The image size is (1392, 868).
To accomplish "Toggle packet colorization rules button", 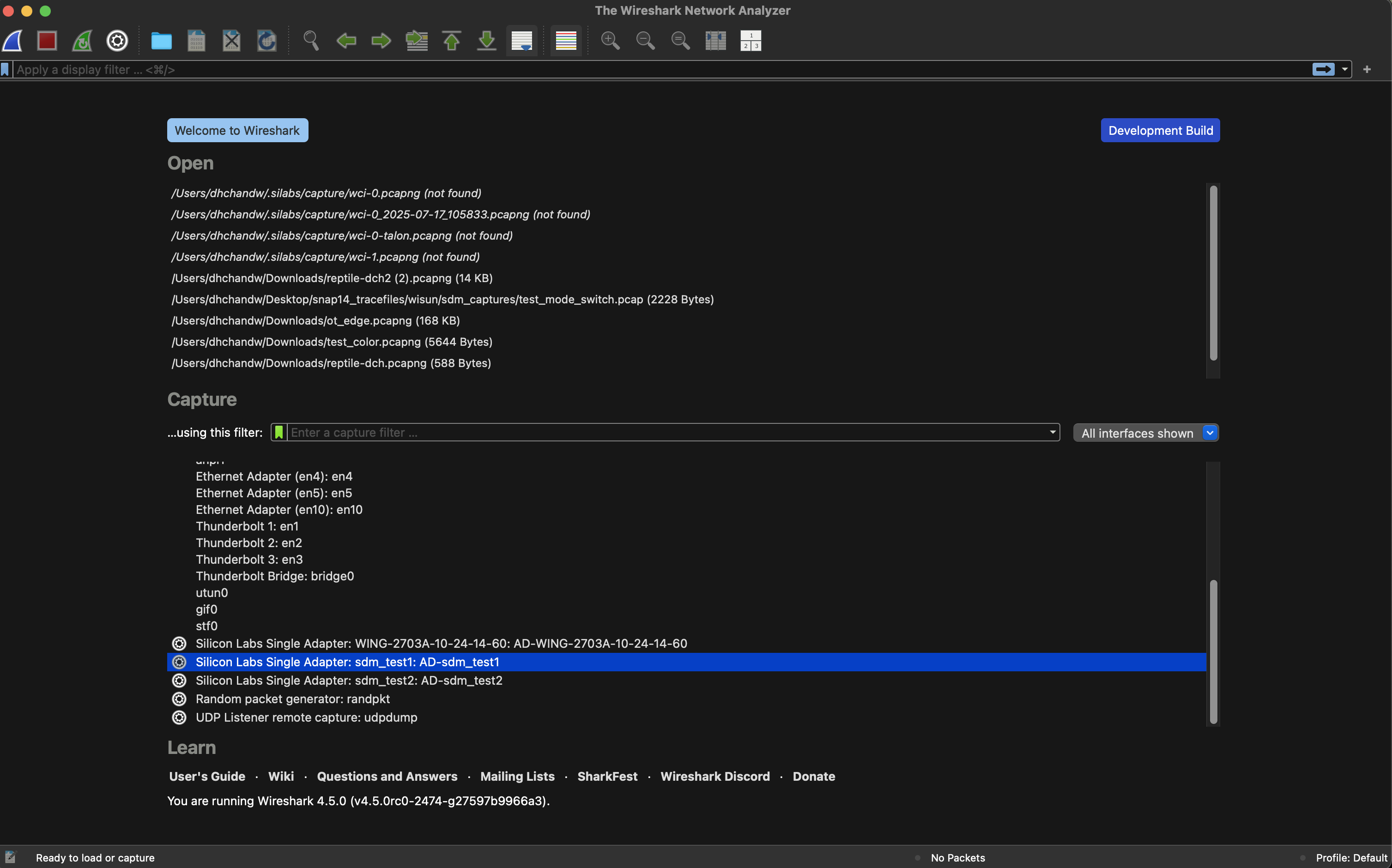I will coord(566,41).
